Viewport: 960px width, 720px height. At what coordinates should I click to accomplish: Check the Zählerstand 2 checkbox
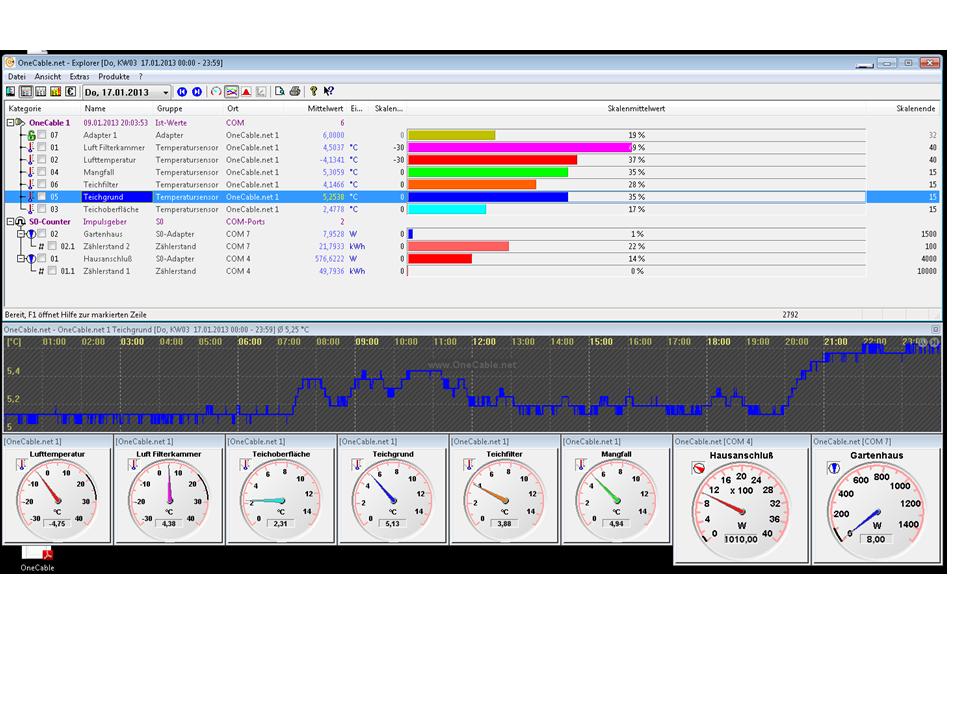pyautogui.click(x=51, y=246)
